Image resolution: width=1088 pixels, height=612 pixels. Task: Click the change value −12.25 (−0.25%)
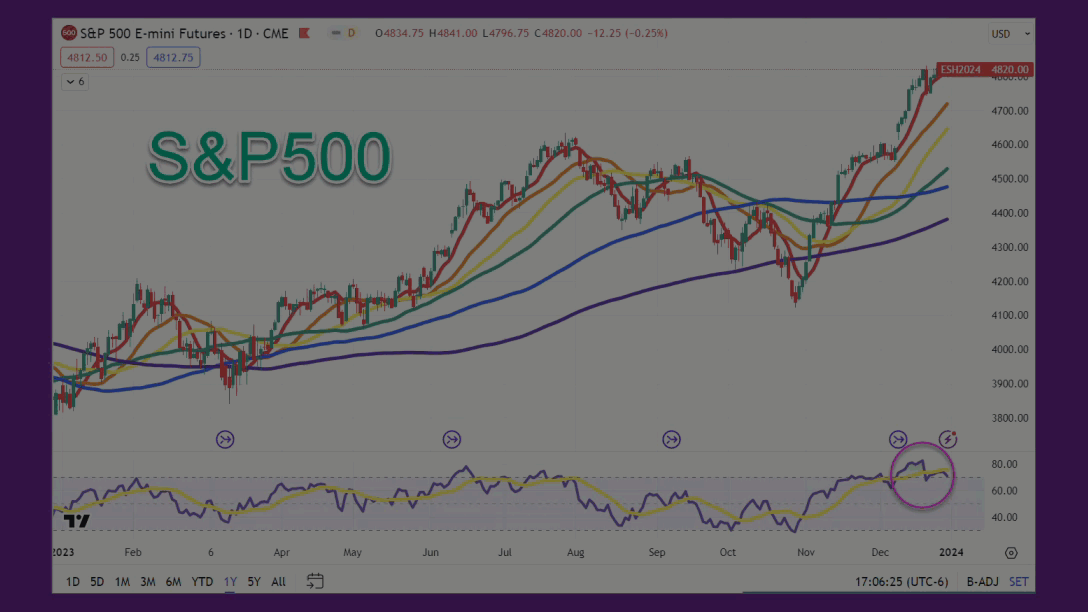pos(627,33)
